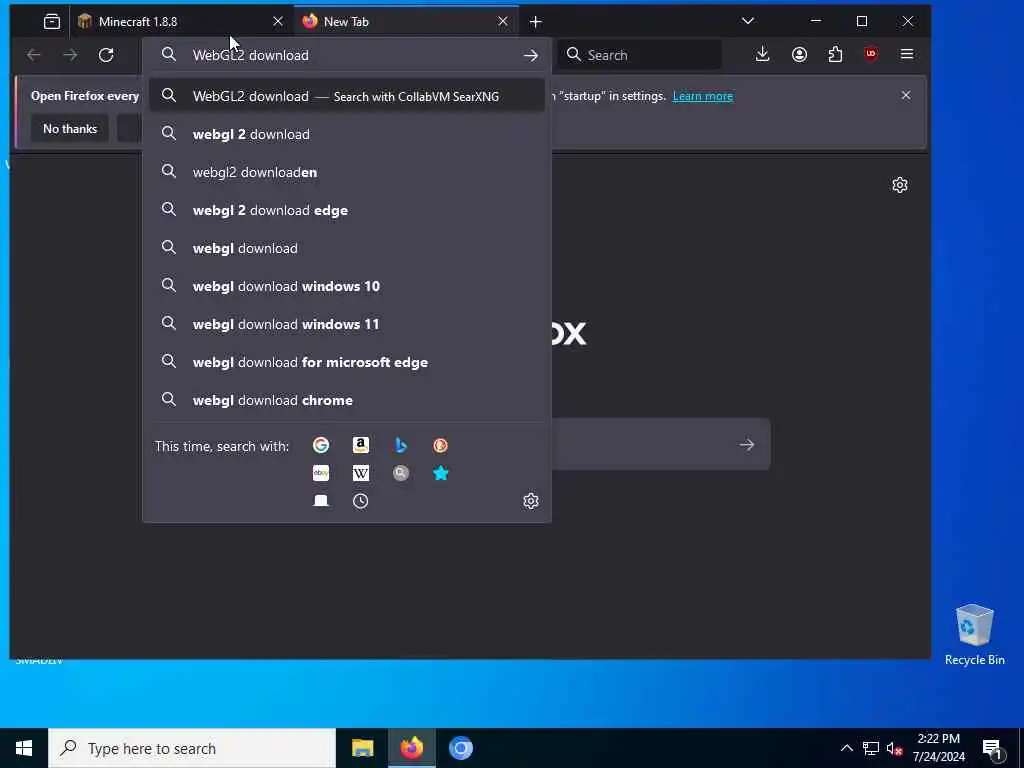This screenshot has width=1024, height=768.
Task: Select 'Search with CollabVM SearXNG' suggestion
Action: point(347,96)
